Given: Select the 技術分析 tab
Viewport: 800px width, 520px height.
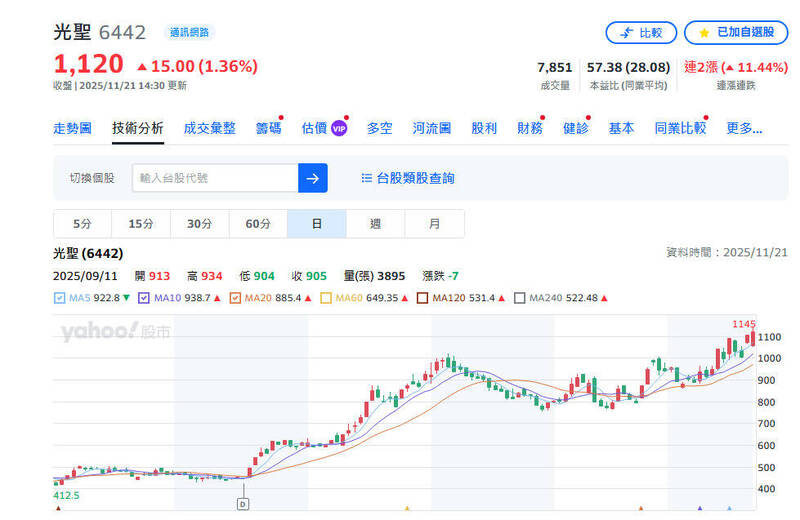Looking at the screenshot, I should (138, 128).
